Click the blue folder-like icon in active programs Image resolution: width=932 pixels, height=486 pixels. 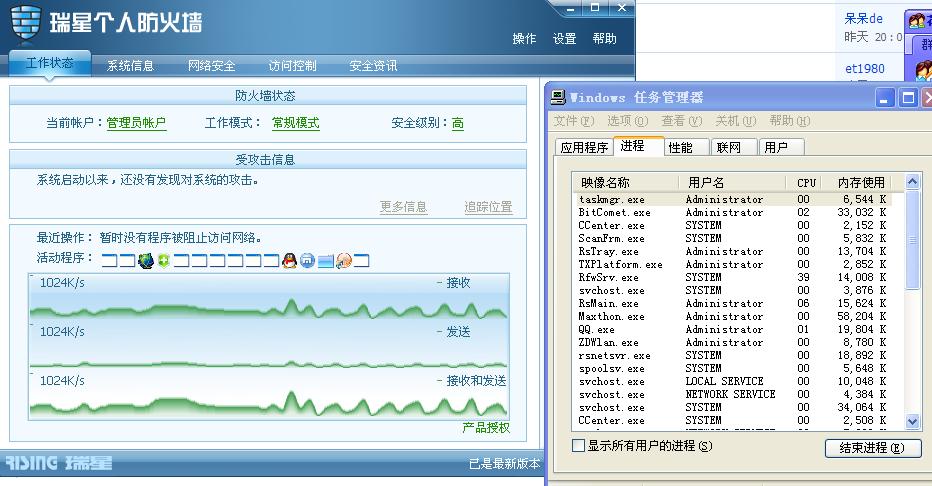(326, 261)
